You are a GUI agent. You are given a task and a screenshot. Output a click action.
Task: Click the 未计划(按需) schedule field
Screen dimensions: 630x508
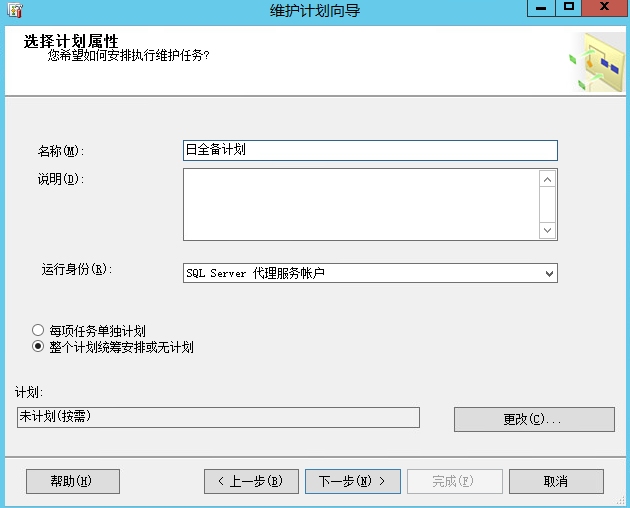tap(218, 417)
